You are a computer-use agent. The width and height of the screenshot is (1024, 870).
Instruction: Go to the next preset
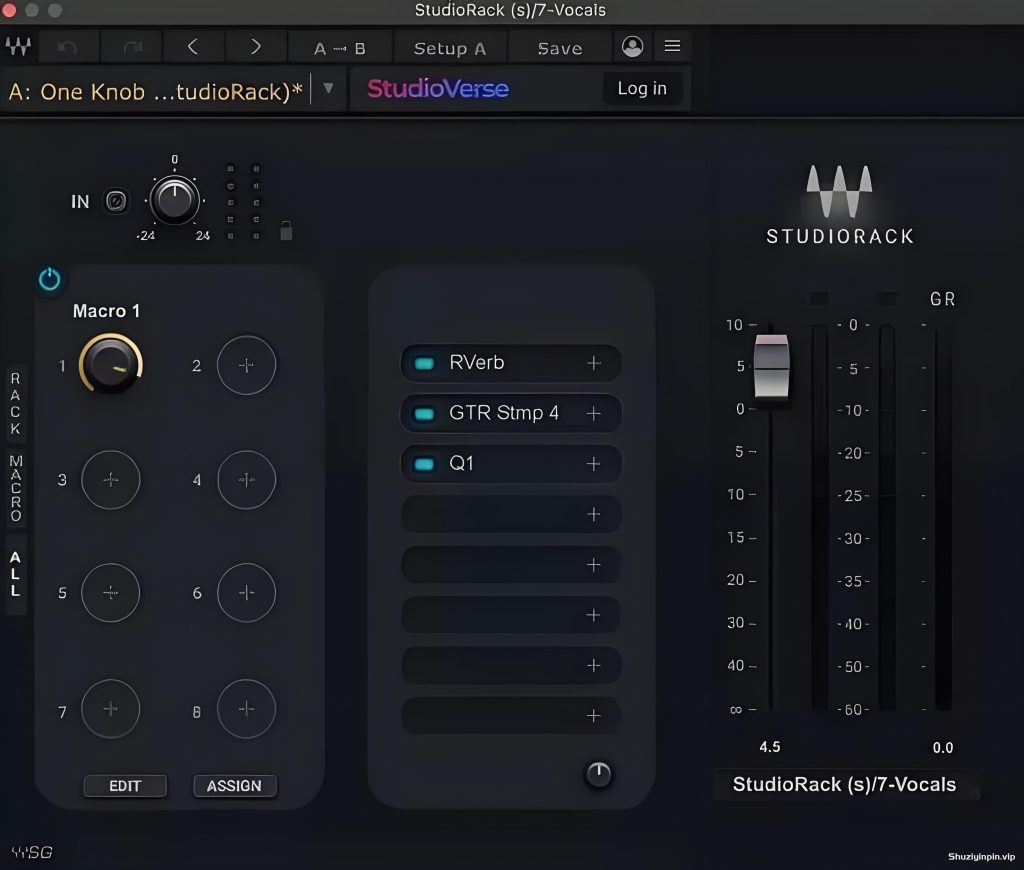(255, 47)
